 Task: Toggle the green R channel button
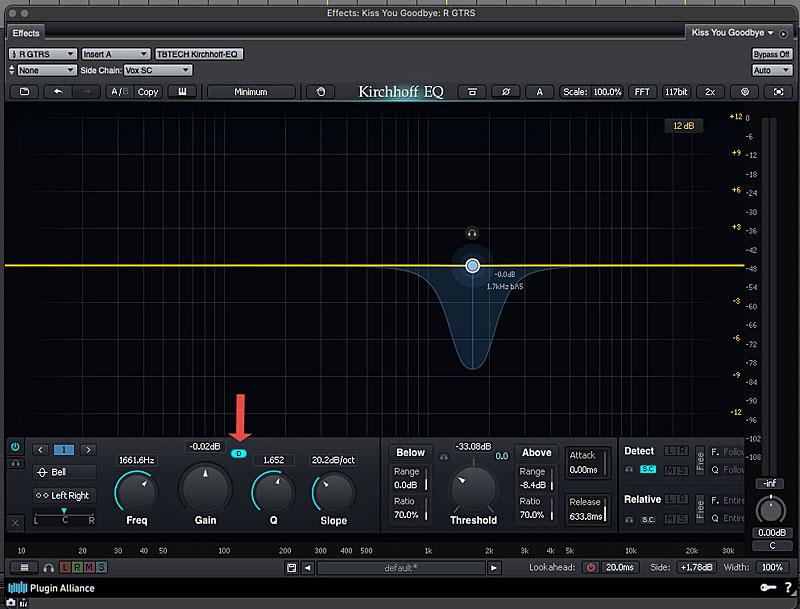[77, 567]
